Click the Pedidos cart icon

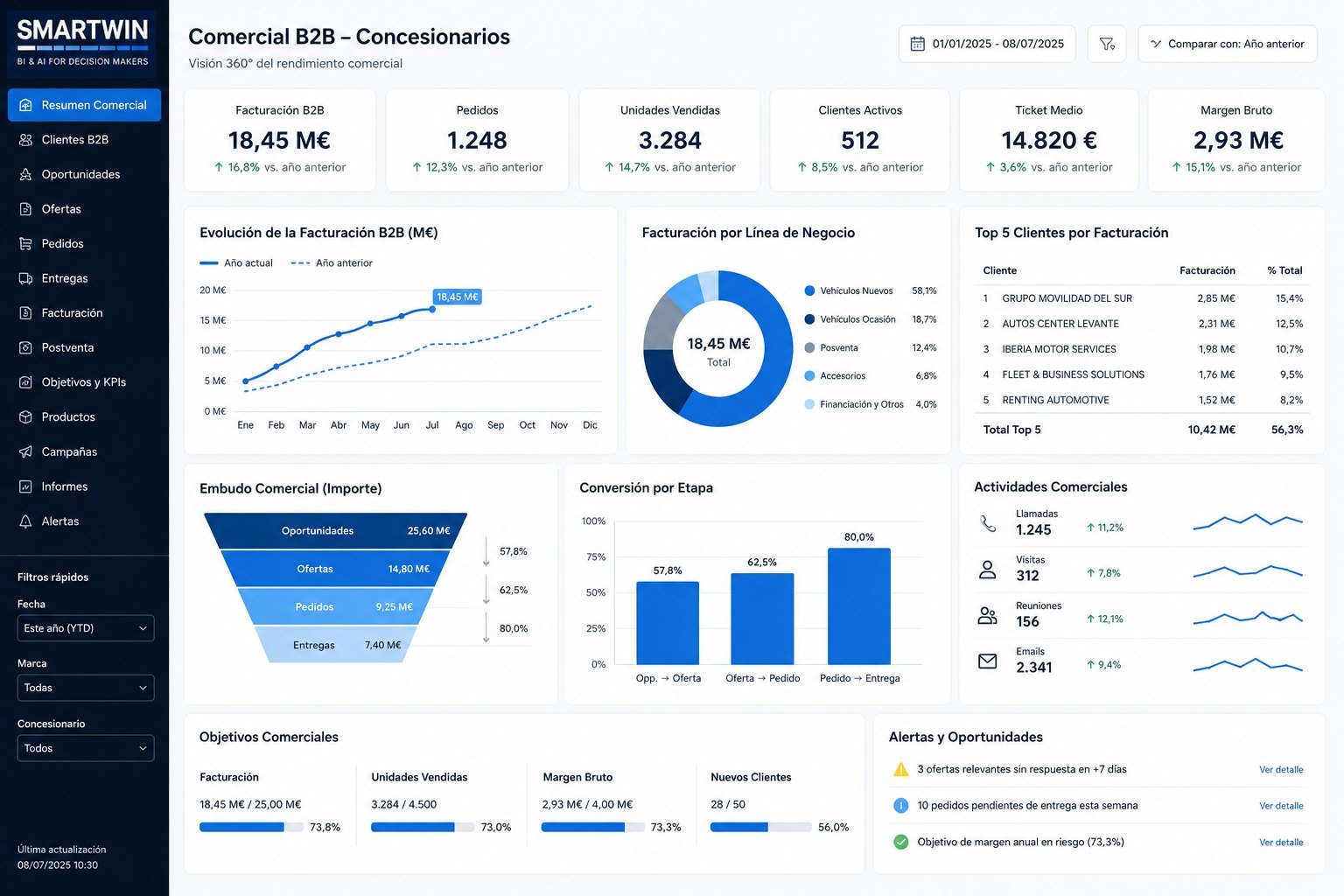click(x=25, y=243)
